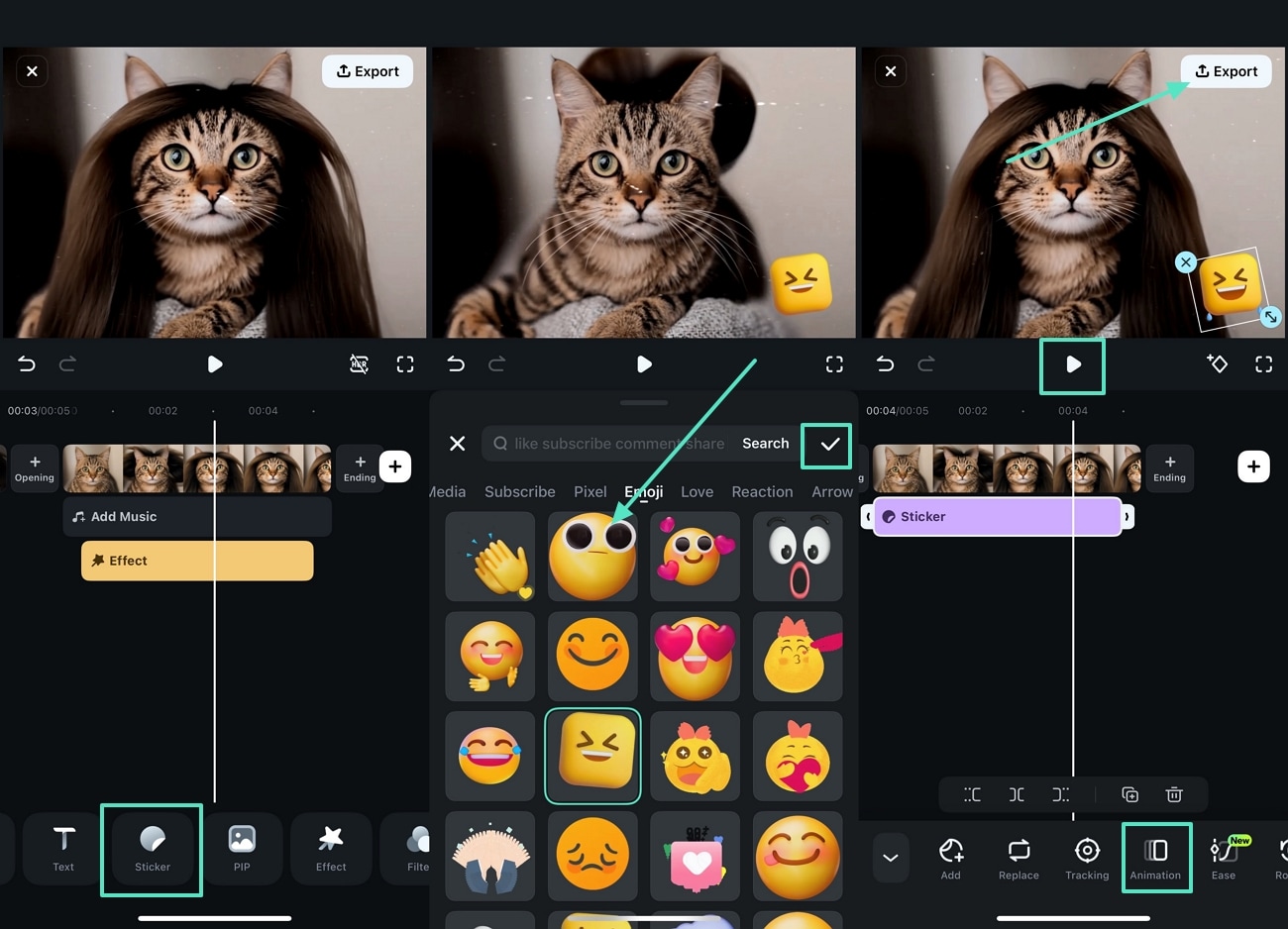Screen dimensions: 1288x929
Task: Duplicate clip with copy icon
Action: coord(1130,794)
